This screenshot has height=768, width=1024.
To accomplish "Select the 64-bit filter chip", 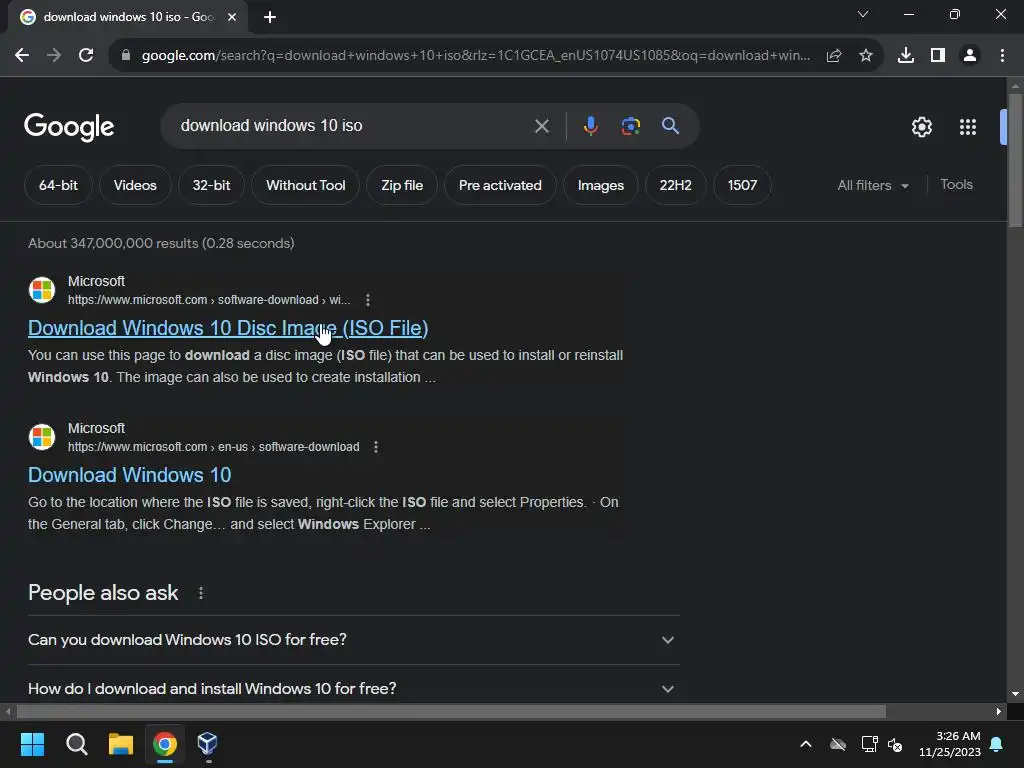I will coord(58,185).
